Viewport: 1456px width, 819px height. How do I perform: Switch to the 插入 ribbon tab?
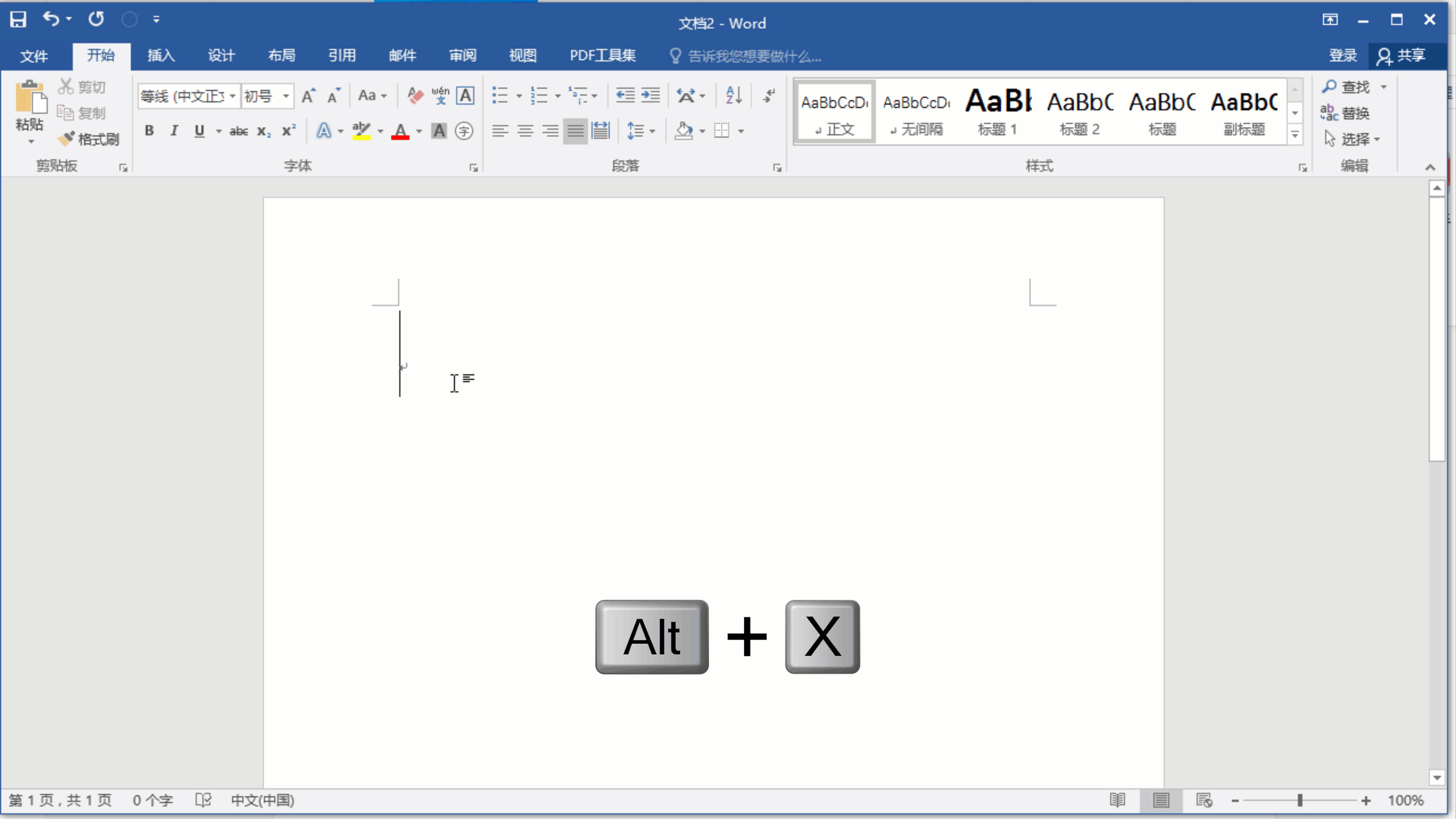pyautogui.click(x=161, y=55)
